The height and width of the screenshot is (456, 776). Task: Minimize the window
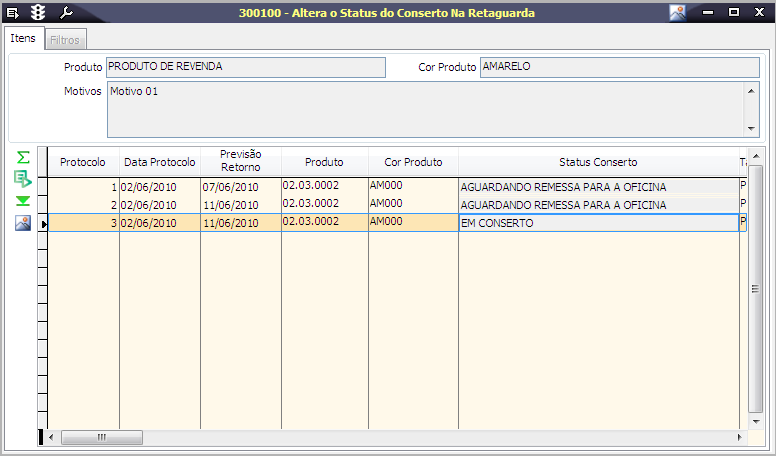point(708,12)
